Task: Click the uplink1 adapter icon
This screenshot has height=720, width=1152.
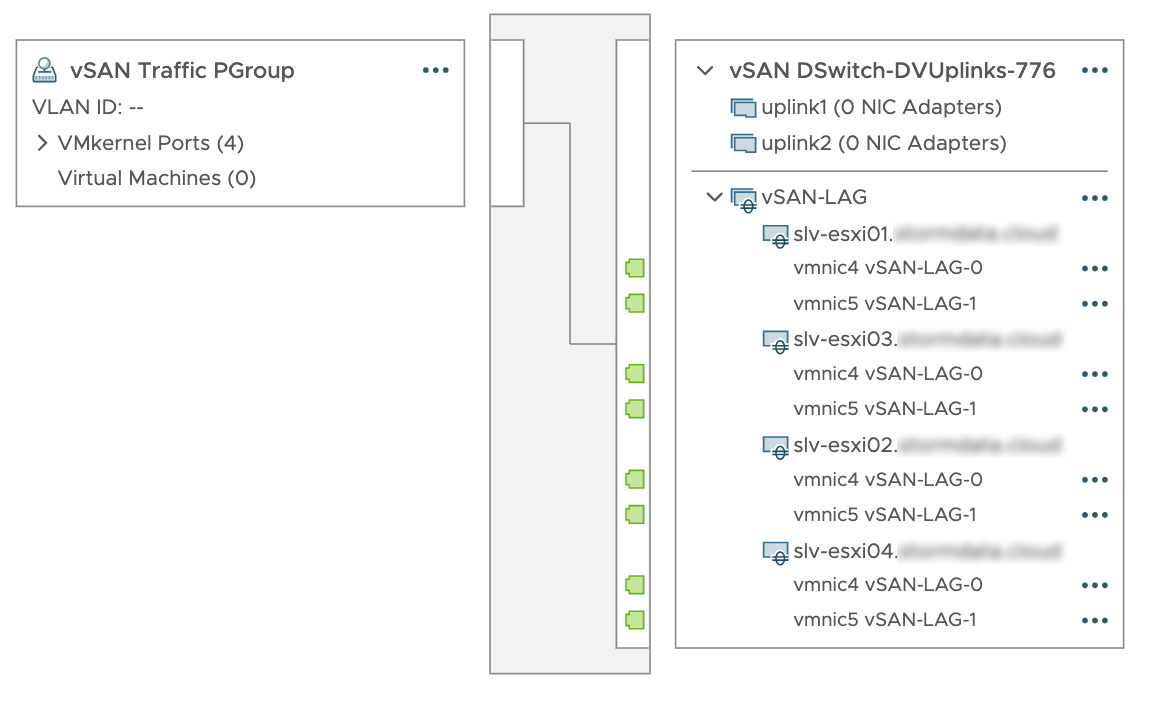Action: click(743, 107)
